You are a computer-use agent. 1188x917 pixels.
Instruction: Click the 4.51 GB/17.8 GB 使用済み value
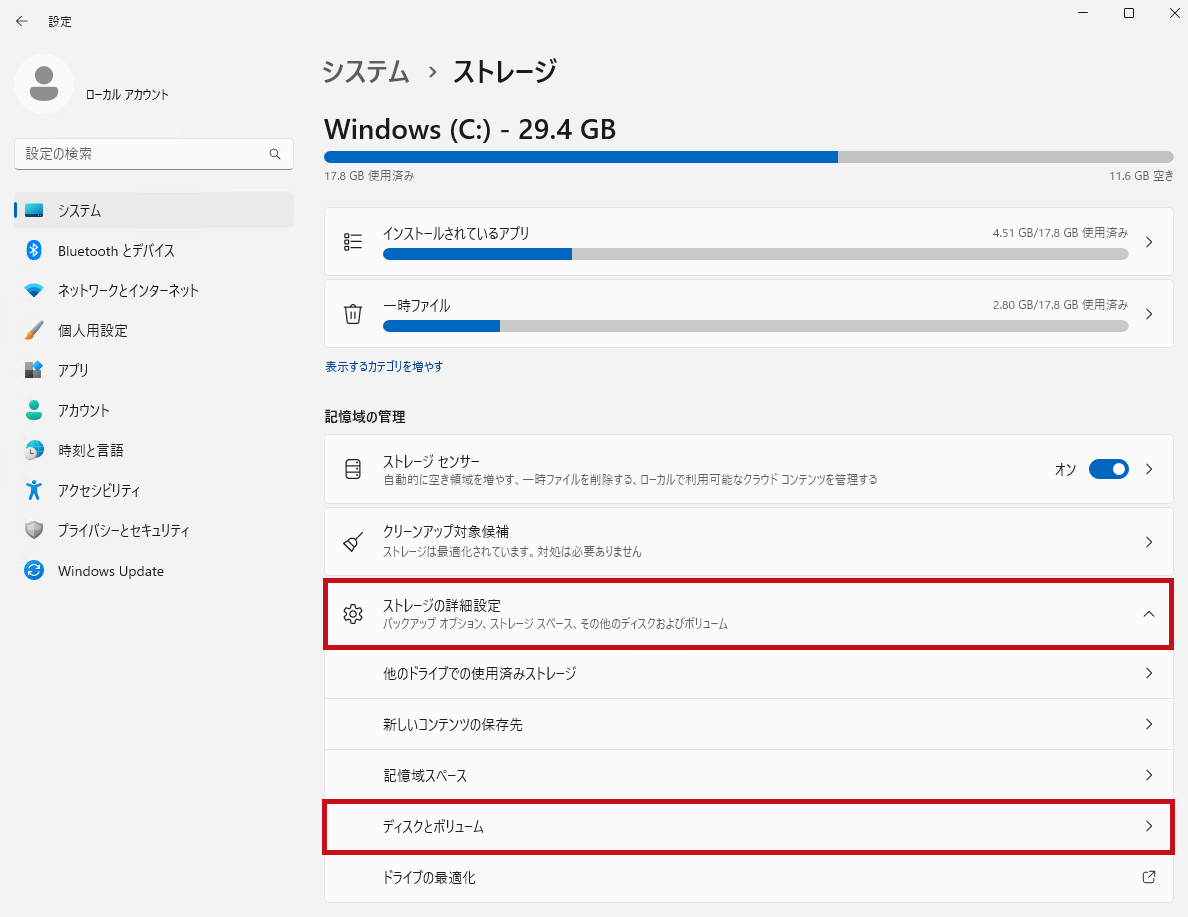(1060, 233)
